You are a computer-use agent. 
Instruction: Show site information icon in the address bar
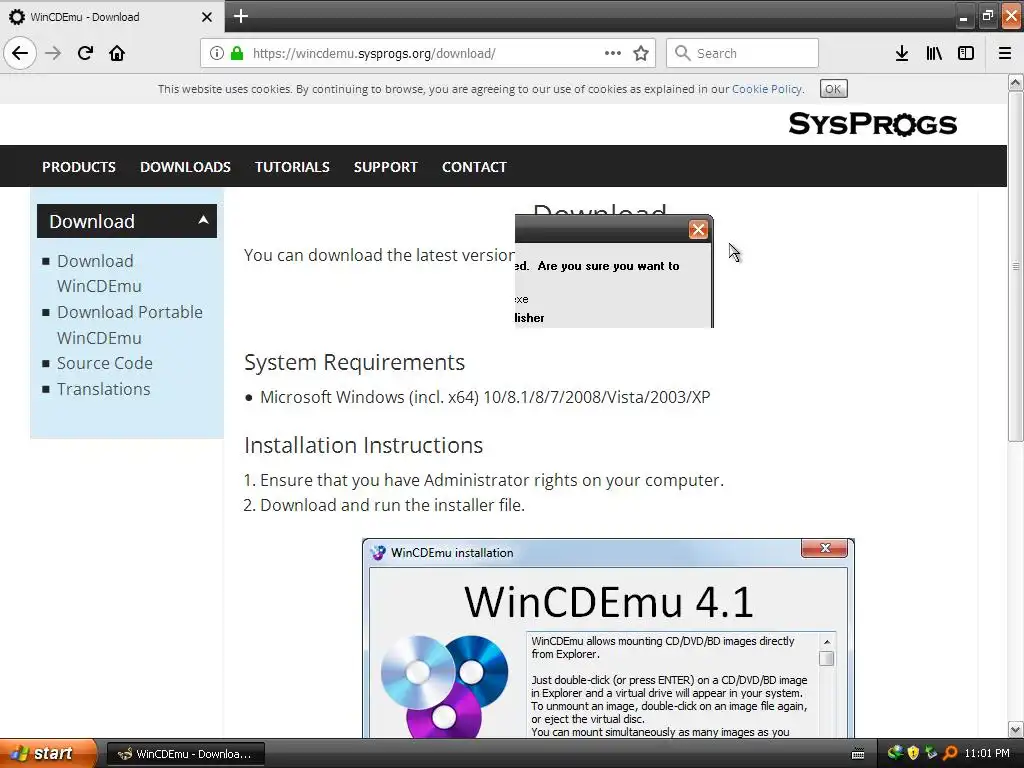(x=216, y=53)
